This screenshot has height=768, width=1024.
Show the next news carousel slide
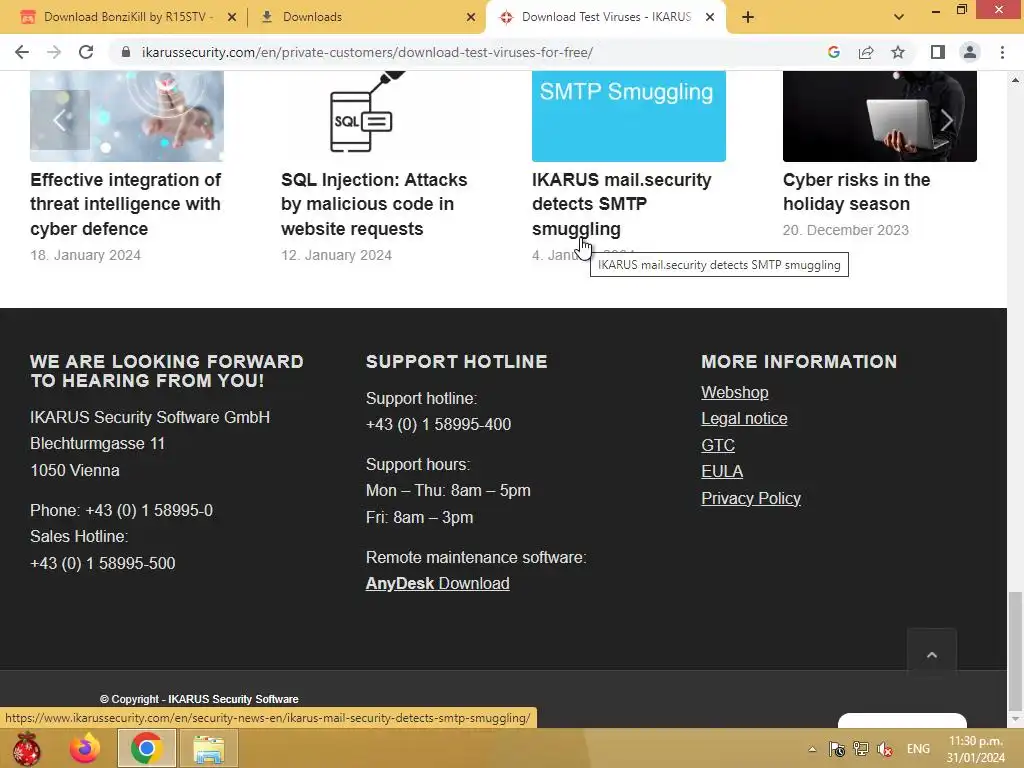coord(947,120)
